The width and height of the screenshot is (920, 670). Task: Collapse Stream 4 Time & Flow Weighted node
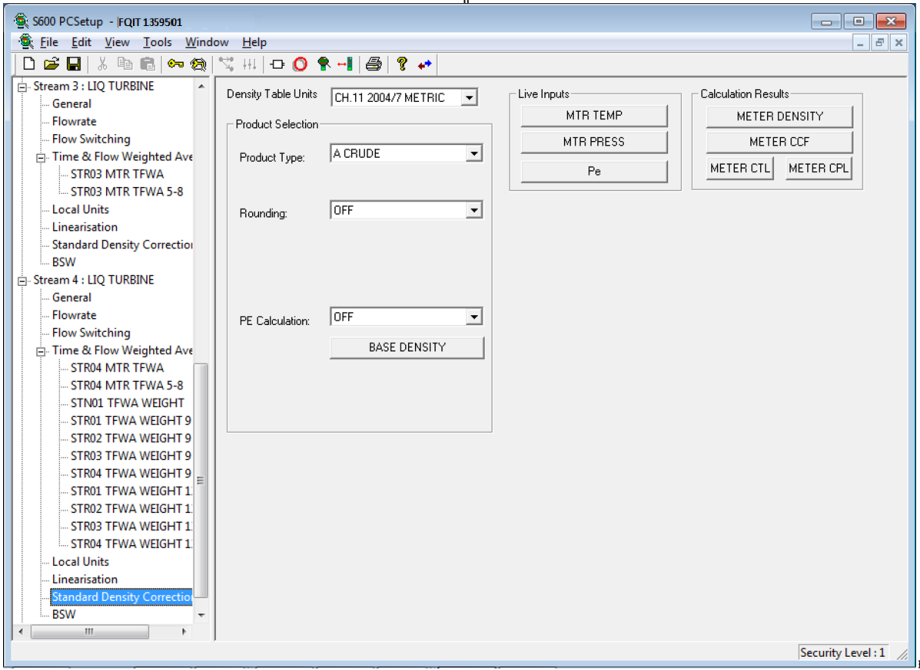click(x=41, y=351)
